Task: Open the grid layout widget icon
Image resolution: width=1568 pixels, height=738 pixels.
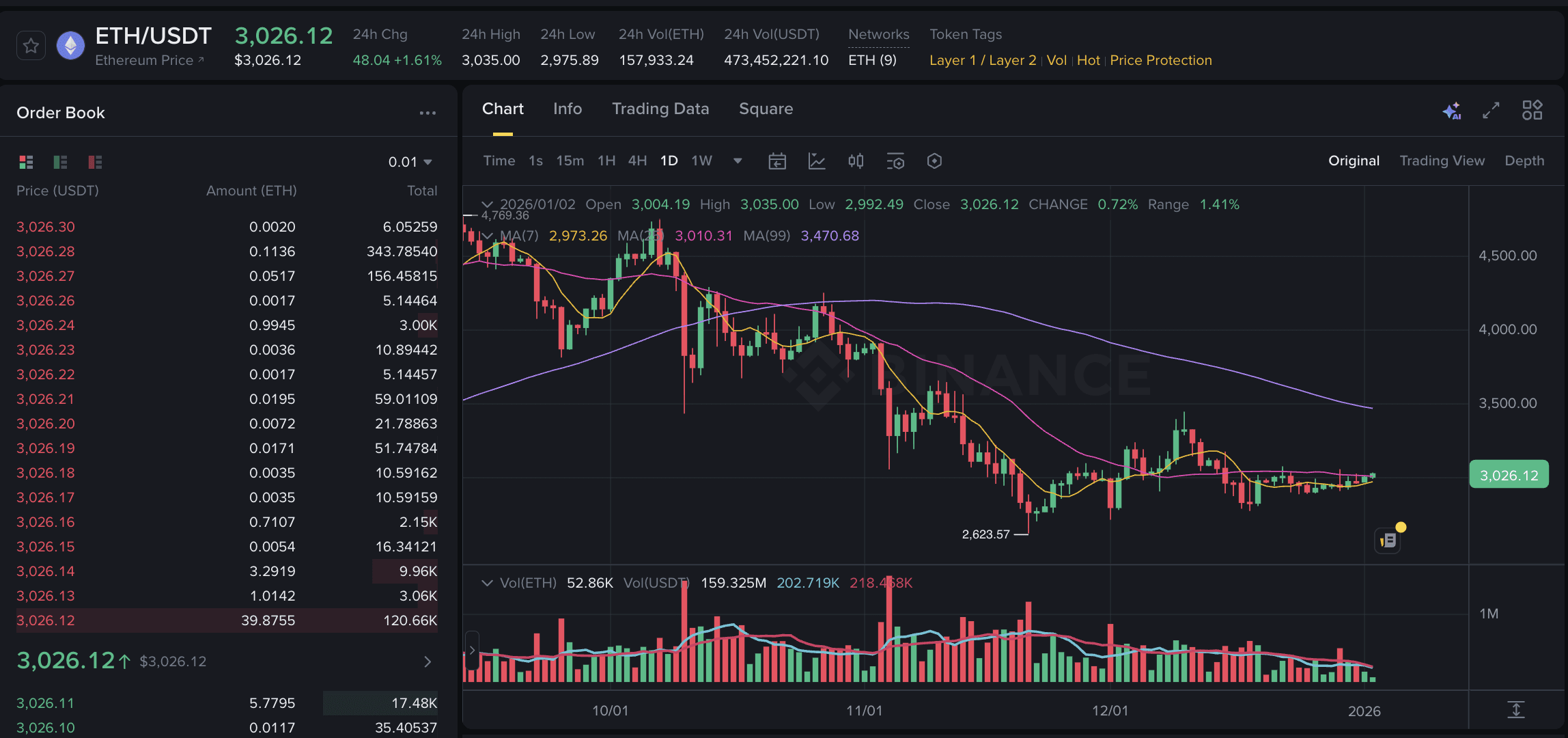Action: click(1532, 110)
